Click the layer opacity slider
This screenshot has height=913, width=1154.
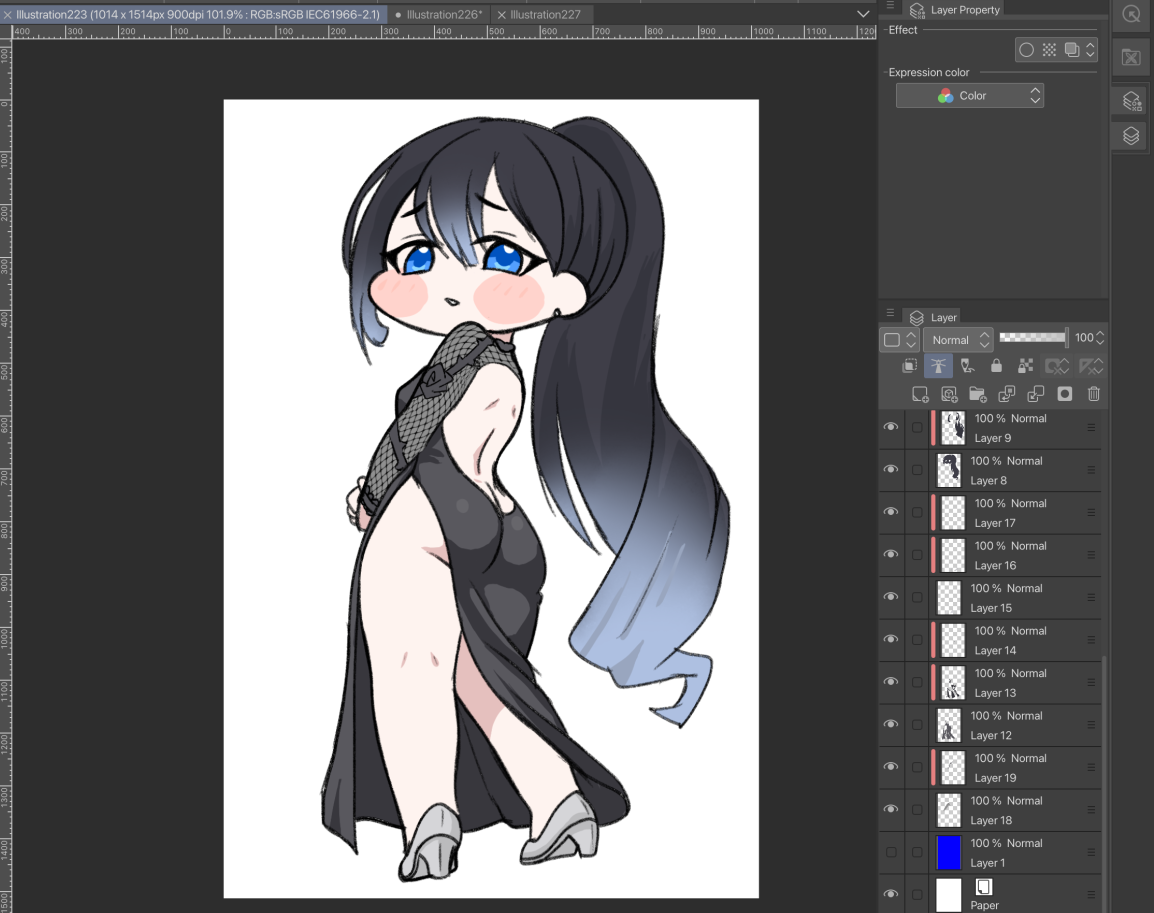[x=1033, y=337]
